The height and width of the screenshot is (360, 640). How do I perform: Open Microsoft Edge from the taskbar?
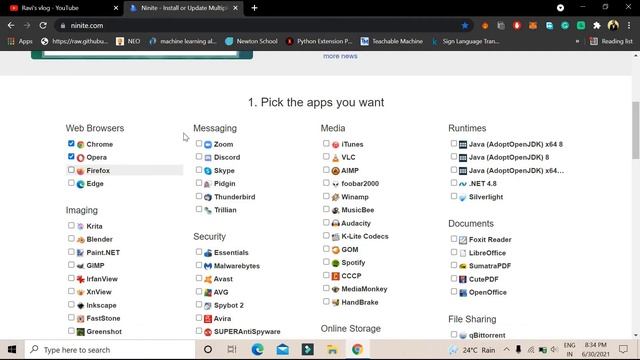point(258,349)
